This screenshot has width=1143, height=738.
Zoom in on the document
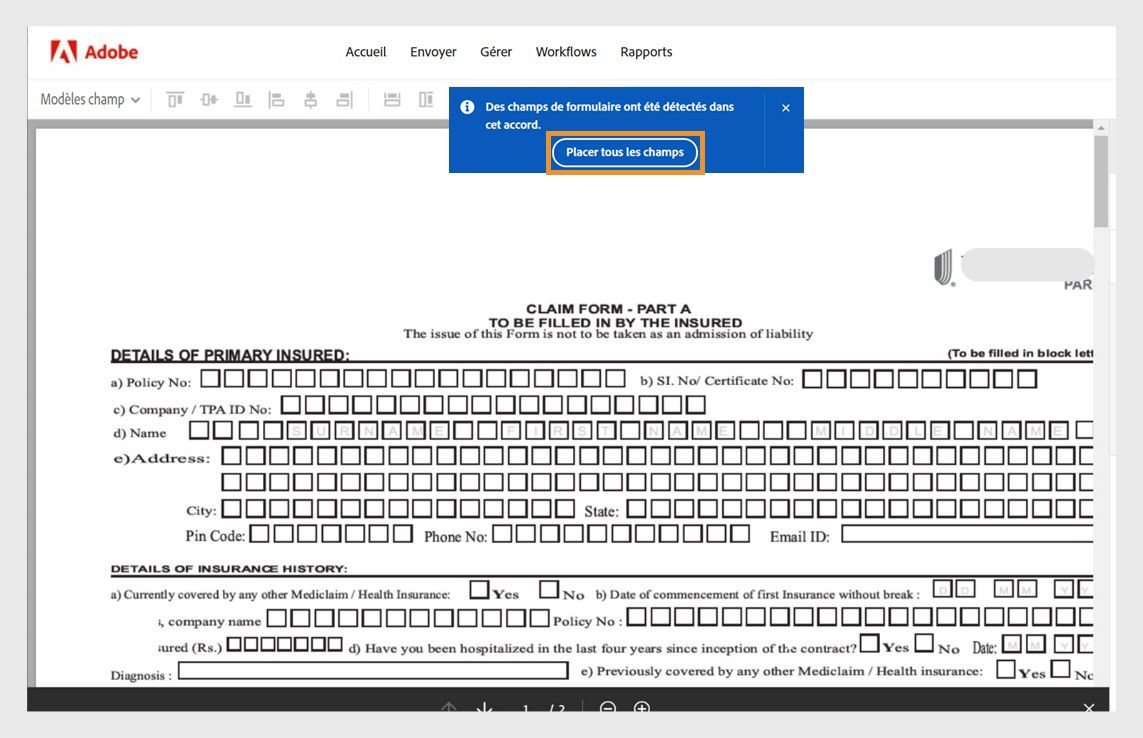[x=642, y=709]
